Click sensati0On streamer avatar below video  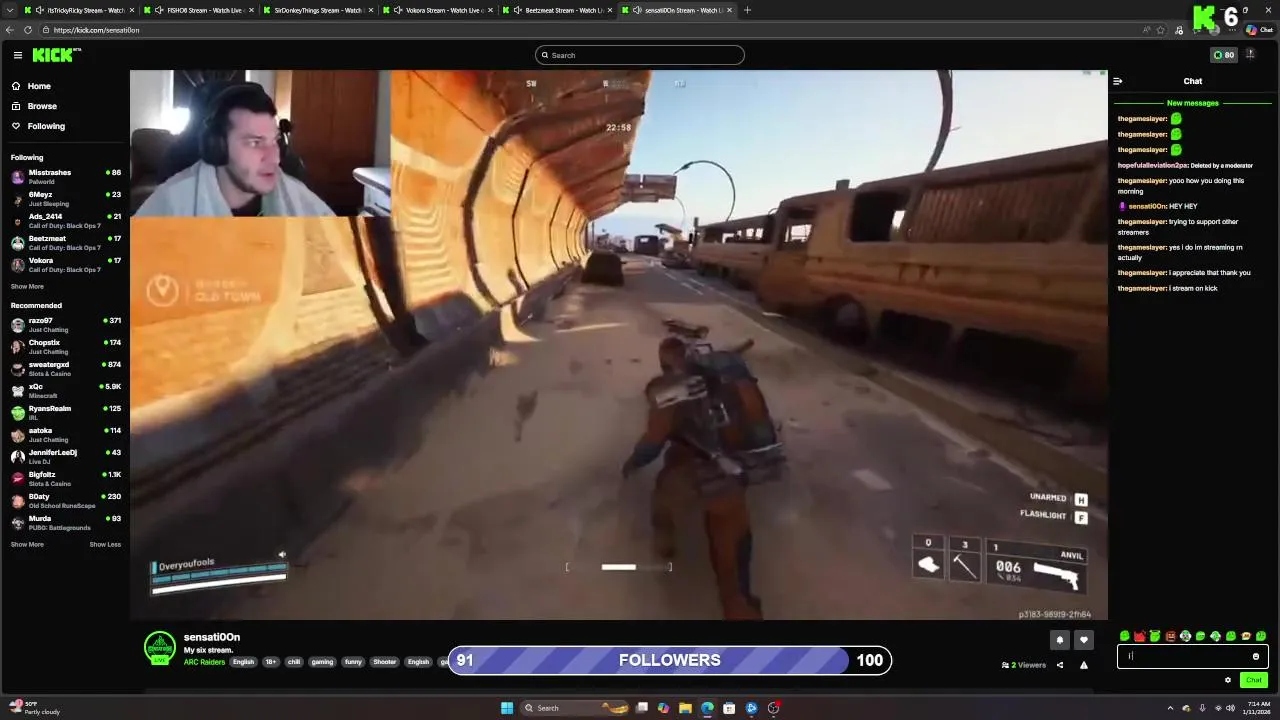pyautogui.click(x=160, y=648)
